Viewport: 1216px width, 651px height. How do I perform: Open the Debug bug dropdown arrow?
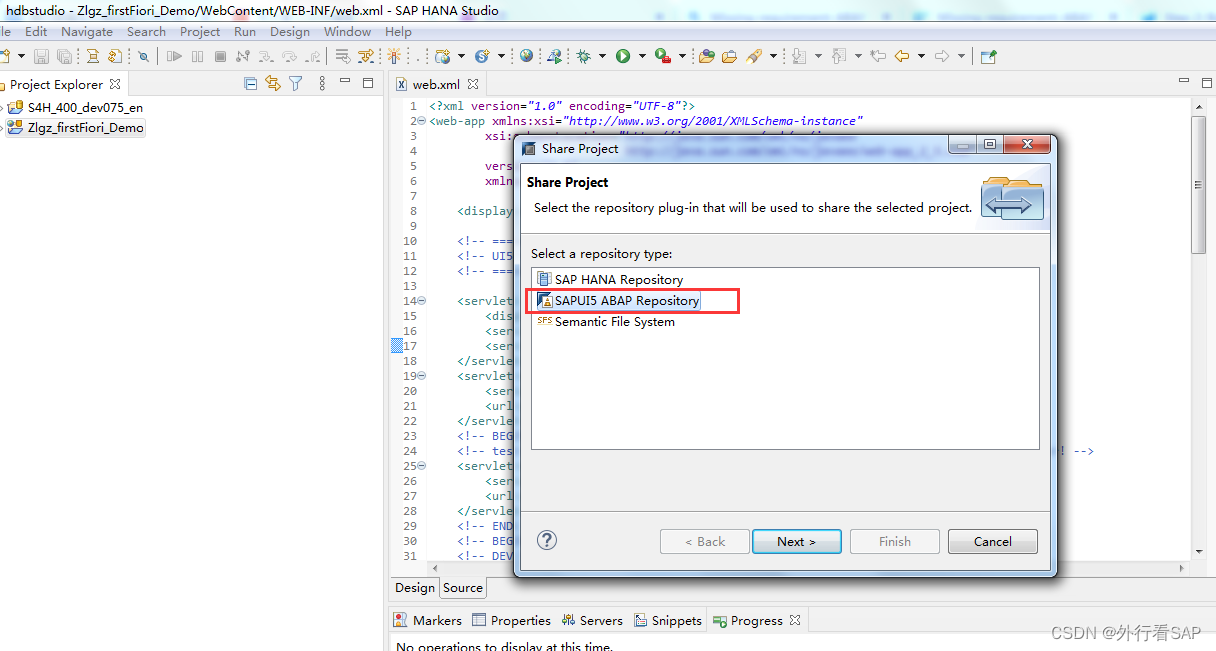tap(602, 57)
